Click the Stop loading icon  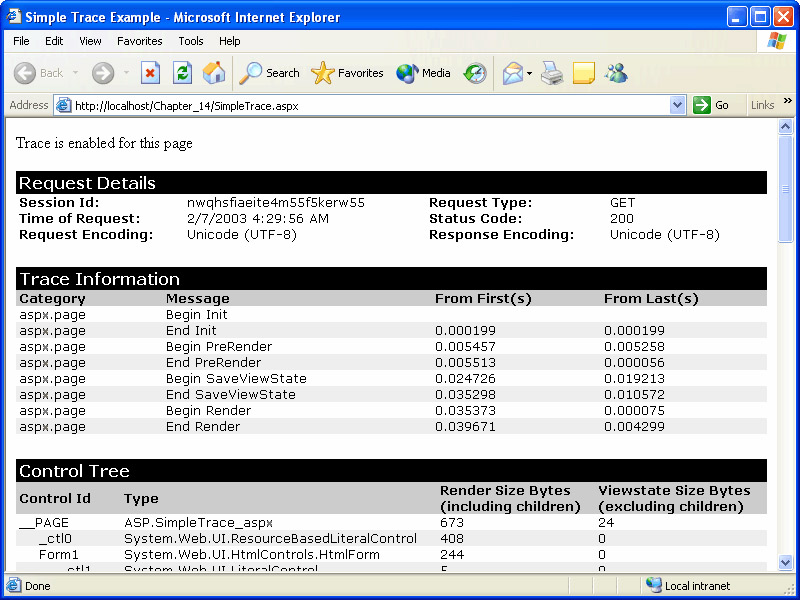point(150,73)
